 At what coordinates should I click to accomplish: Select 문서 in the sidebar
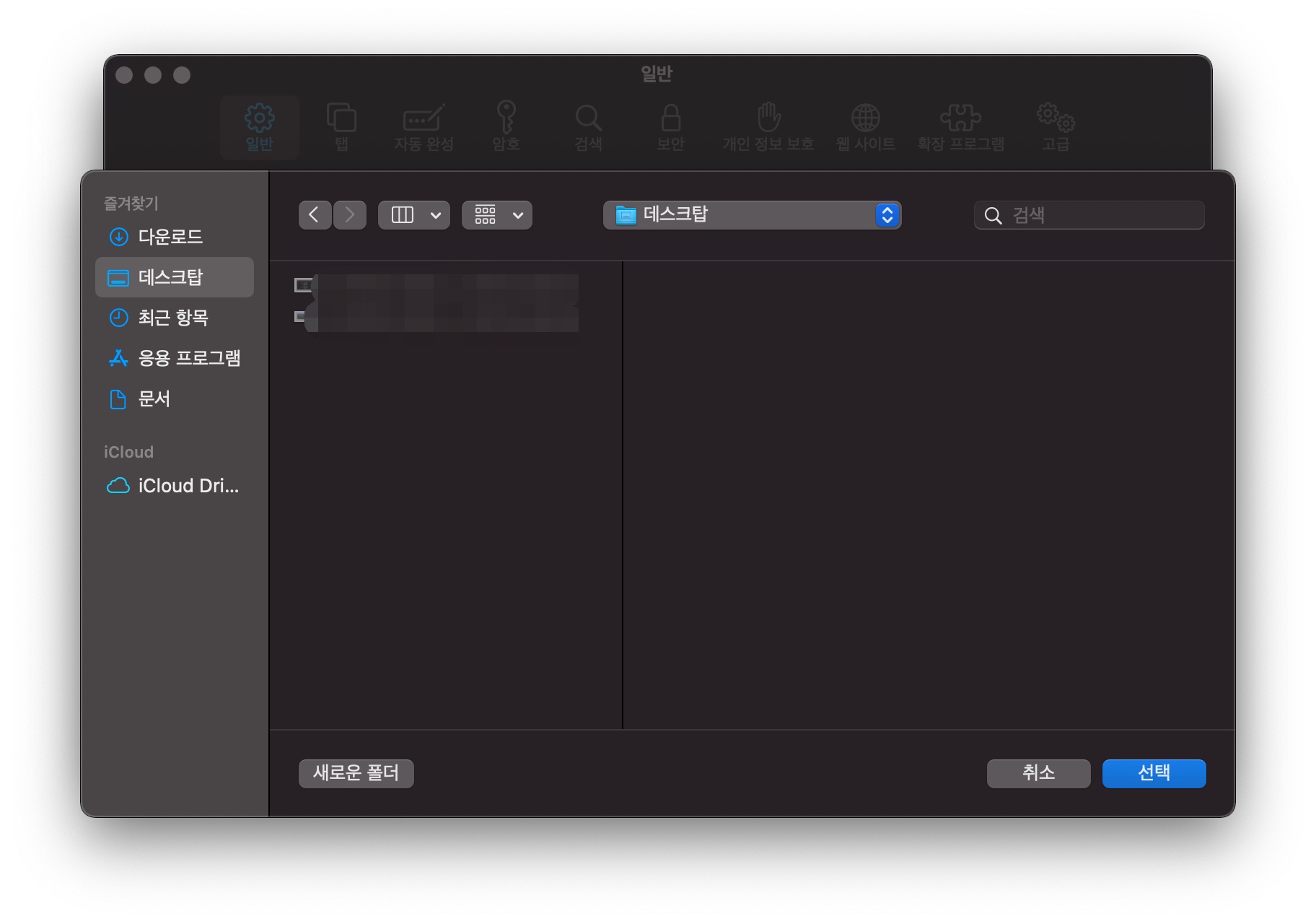[174, 398]
